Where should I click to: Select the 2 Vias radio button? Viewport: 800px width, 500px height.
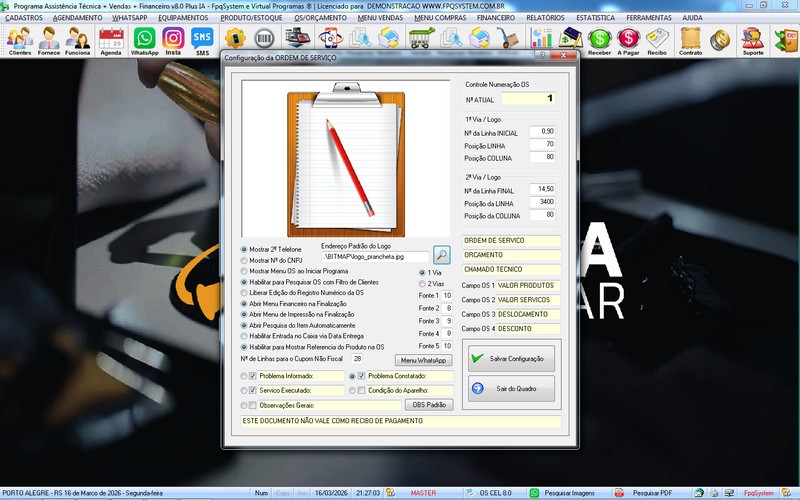[421, 284]
